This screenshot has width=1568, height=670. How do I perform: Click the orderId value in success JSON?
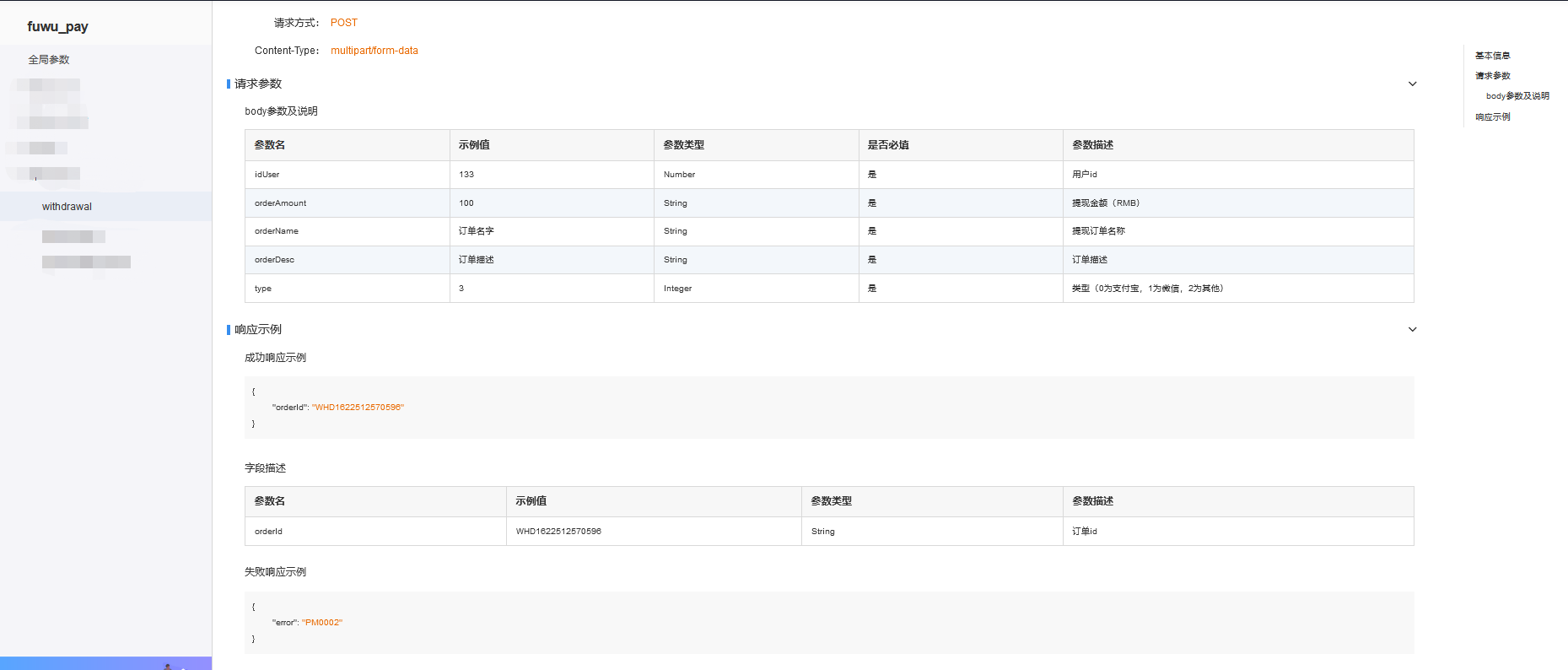tap(358, 408)
